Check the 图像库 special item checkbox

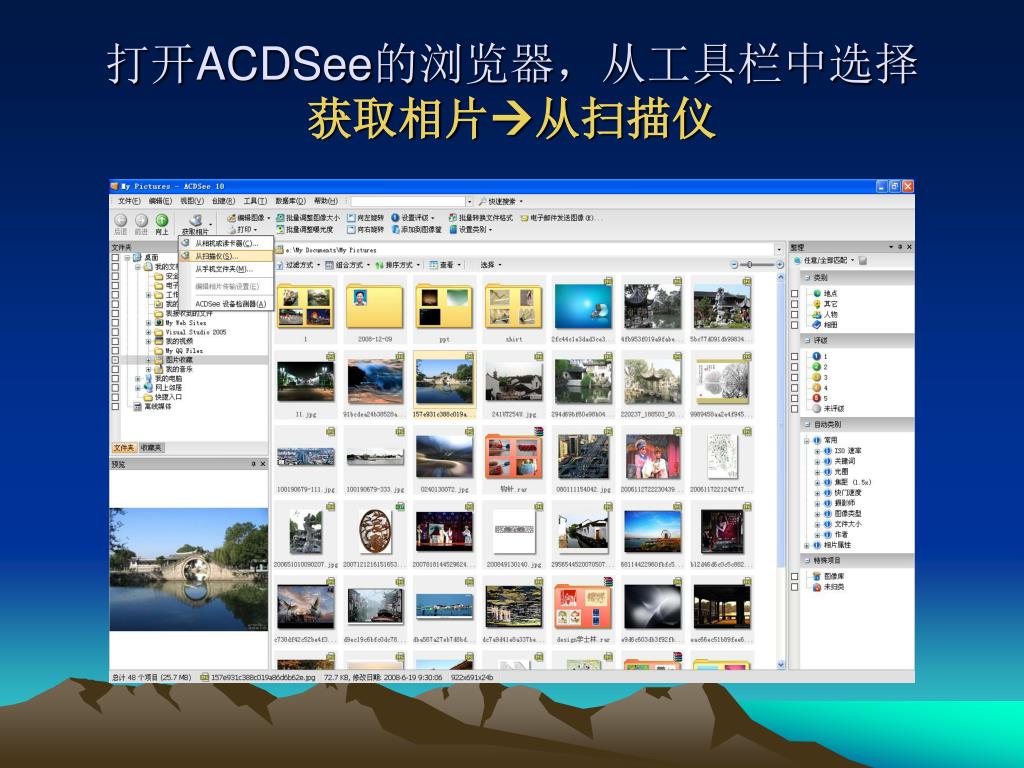(x=795, y=576)
